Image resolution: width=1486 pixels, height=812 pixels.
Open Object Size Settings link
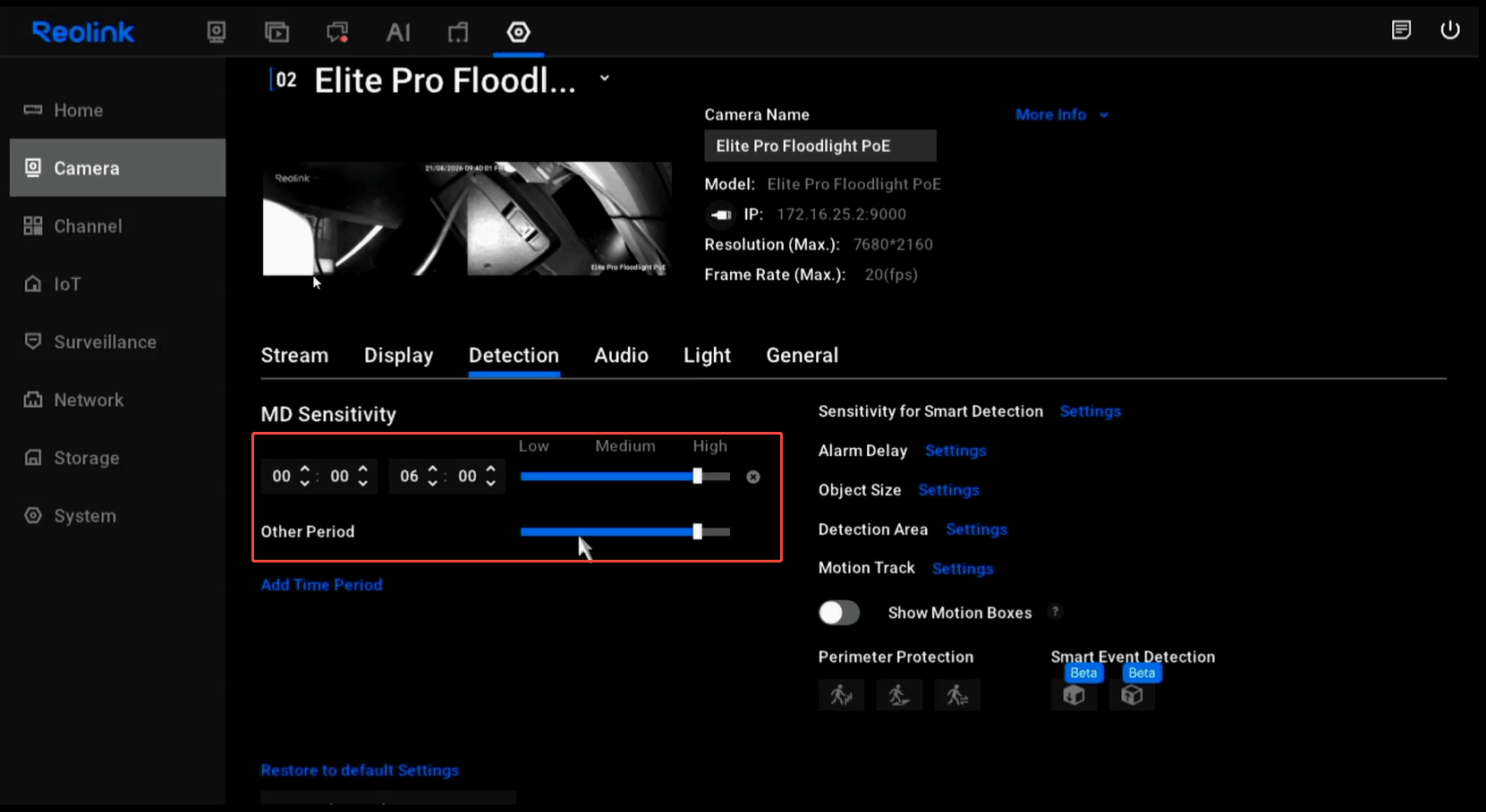[x=948, y=490]
